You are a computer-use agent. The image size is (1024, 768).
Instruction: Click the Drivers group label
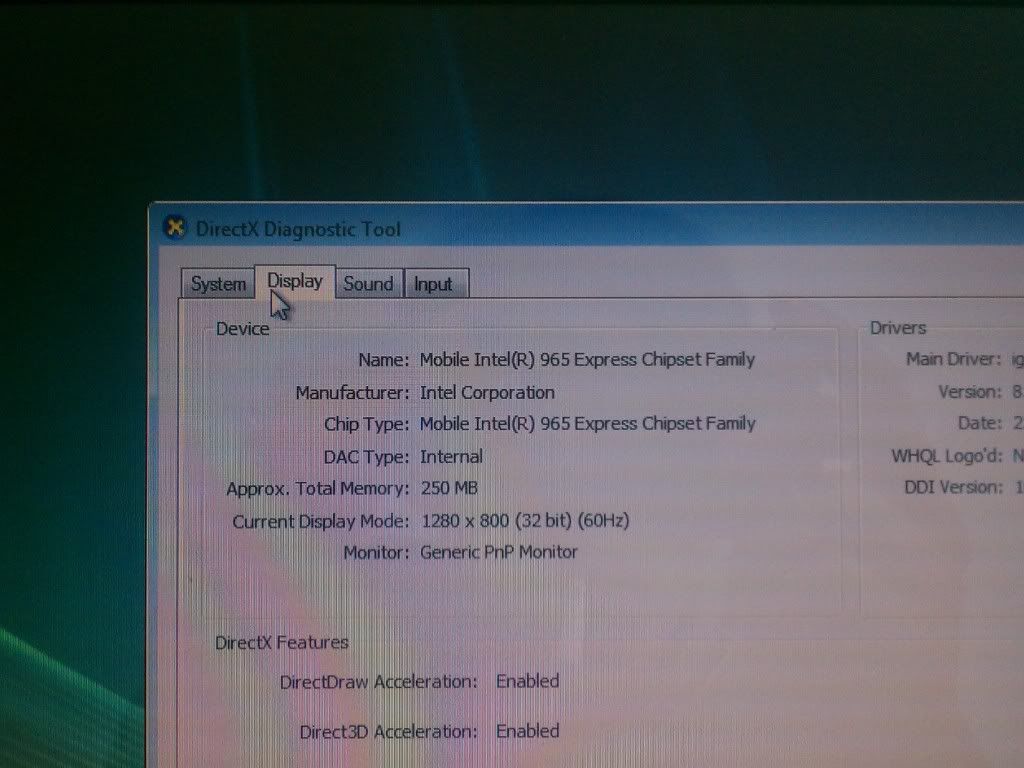[x=898, y=328]
